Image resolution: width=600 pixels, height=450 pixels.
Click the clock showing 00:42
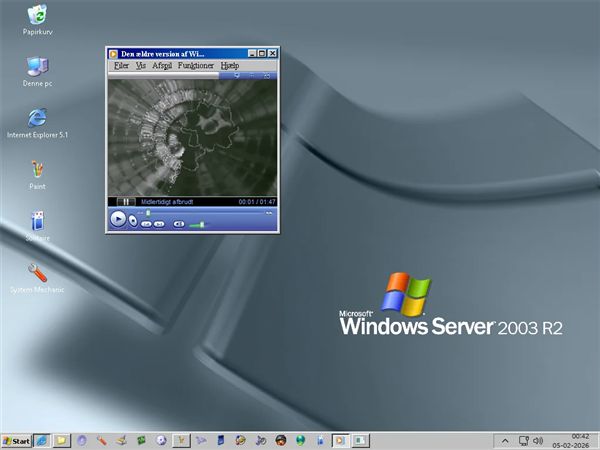[580, 437]
